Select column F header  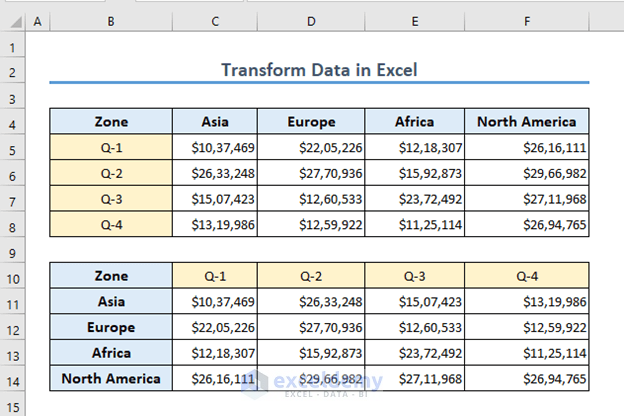pyautogui.click(x=526, y=21)
